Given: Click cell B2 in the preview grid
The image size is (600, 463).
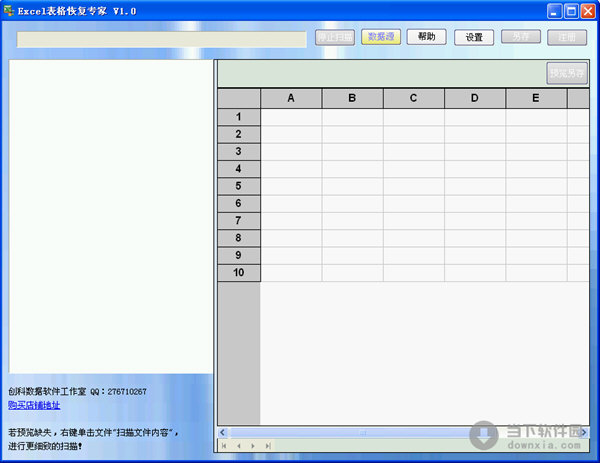Looking at the screenshot, I should (x=352, y=134).
